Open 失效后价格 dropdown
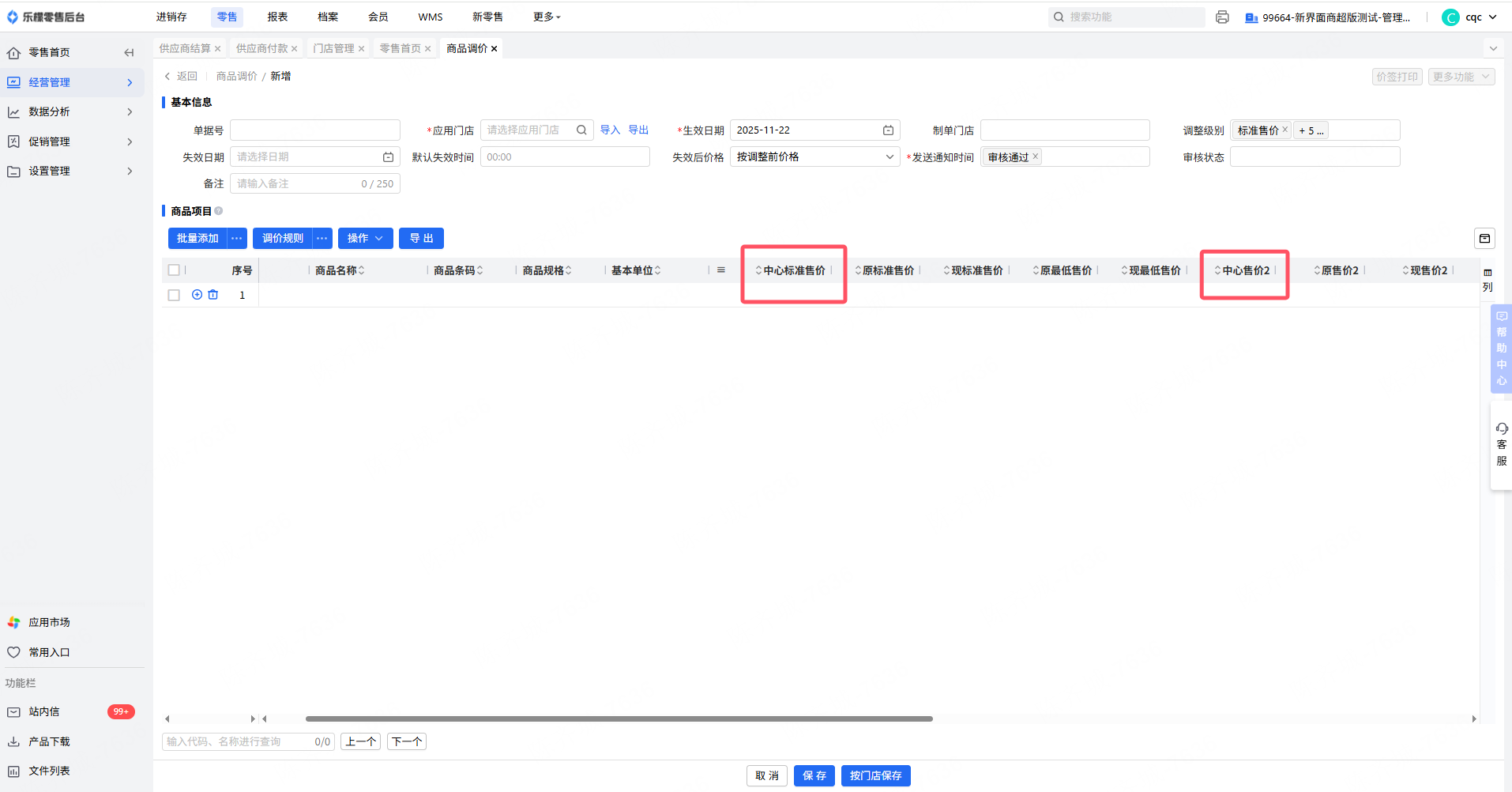The width and height of the screenshot is (1512, 792). click(814, 157)
